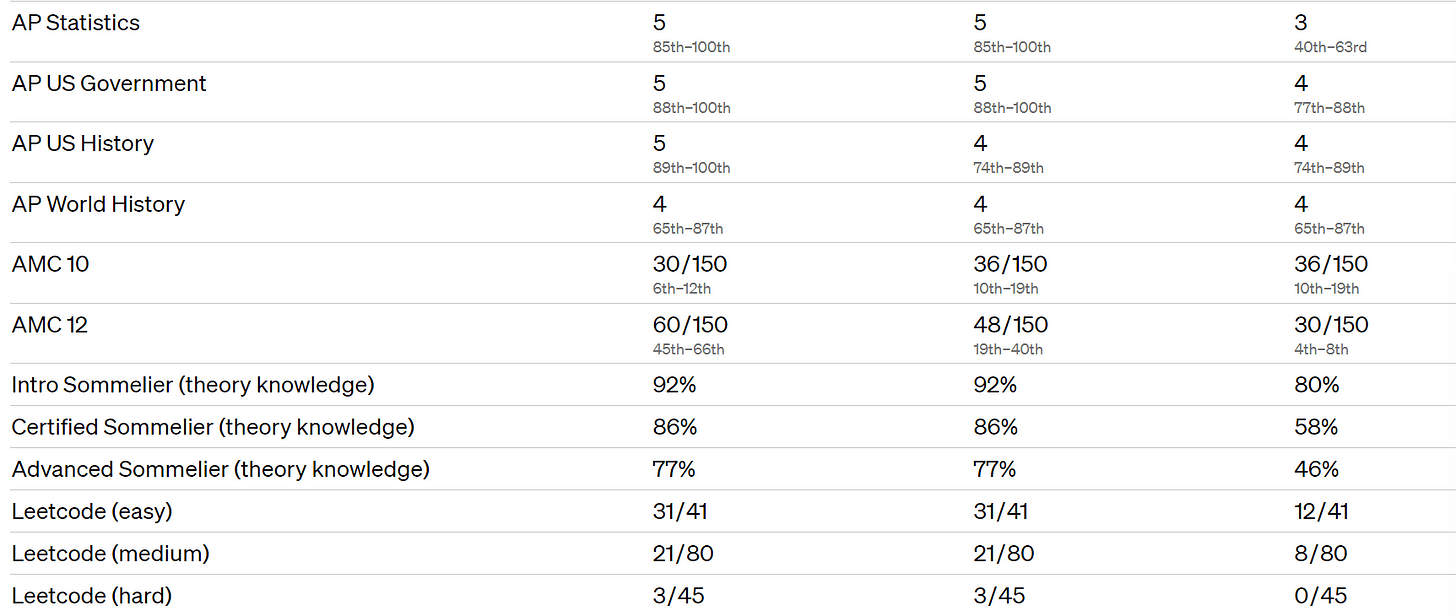Click the AMC 12 row label
Image resolution: width=1456 pixels, height=616 pixels.
(x=49, y=325)
